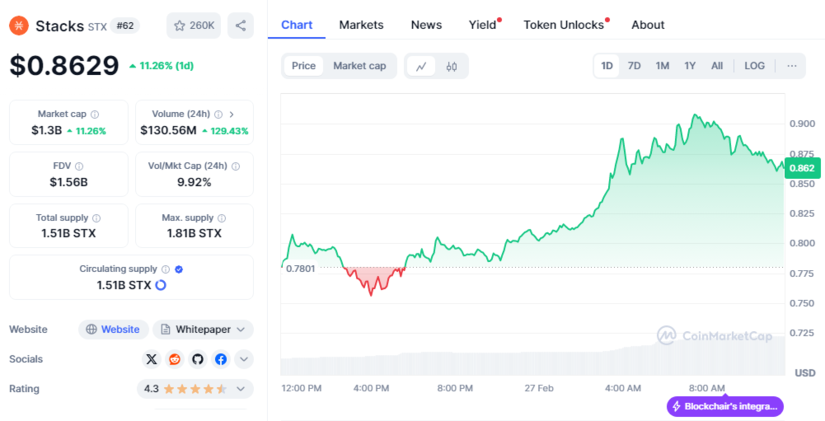Open the GitHub social link

198,359
